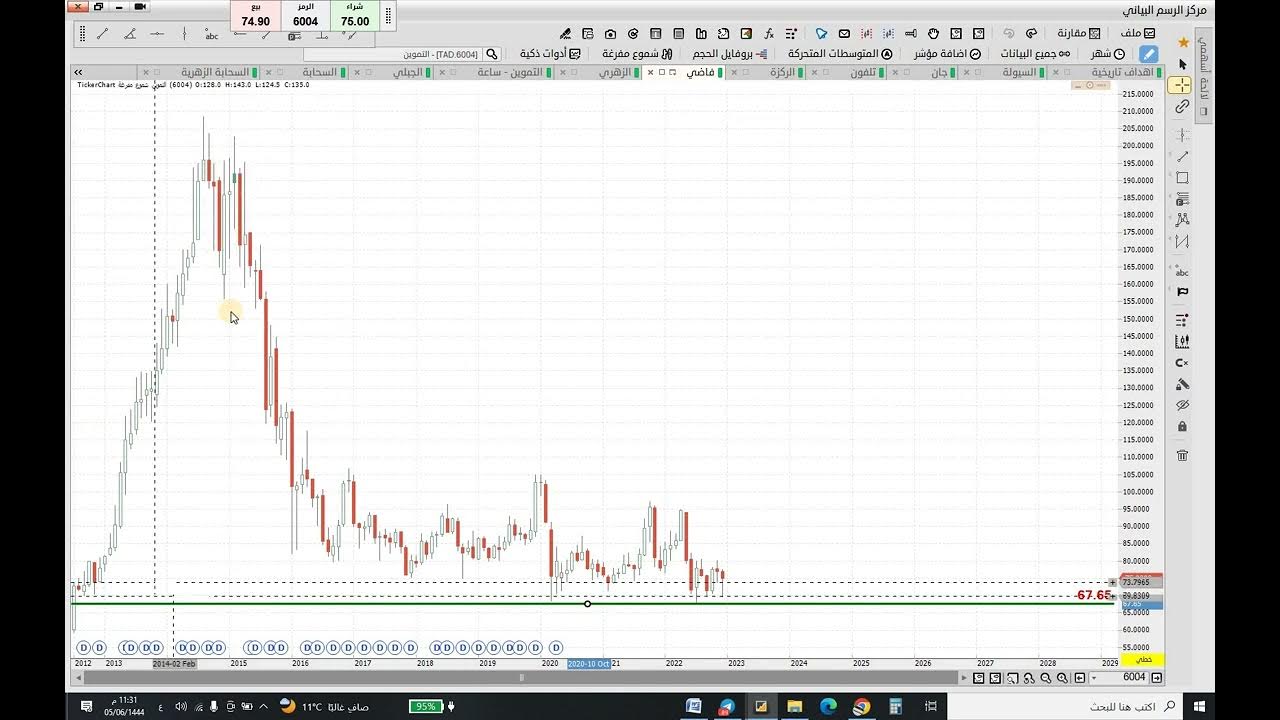Screen dimensions: 1280x720
Task: Open Microsoft Edge from the taskbar
Action: [x=828, y=706]
